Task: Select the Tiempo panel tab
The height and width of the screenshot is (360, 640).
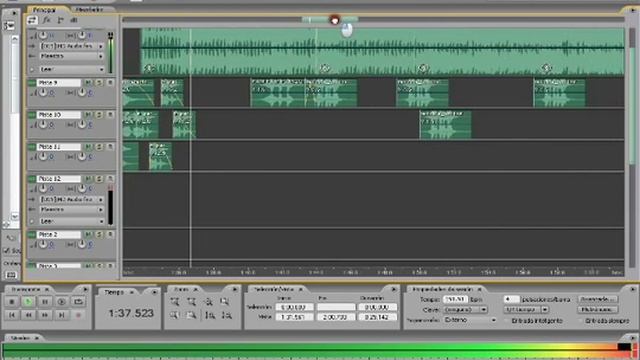Action: coord(114,292)
